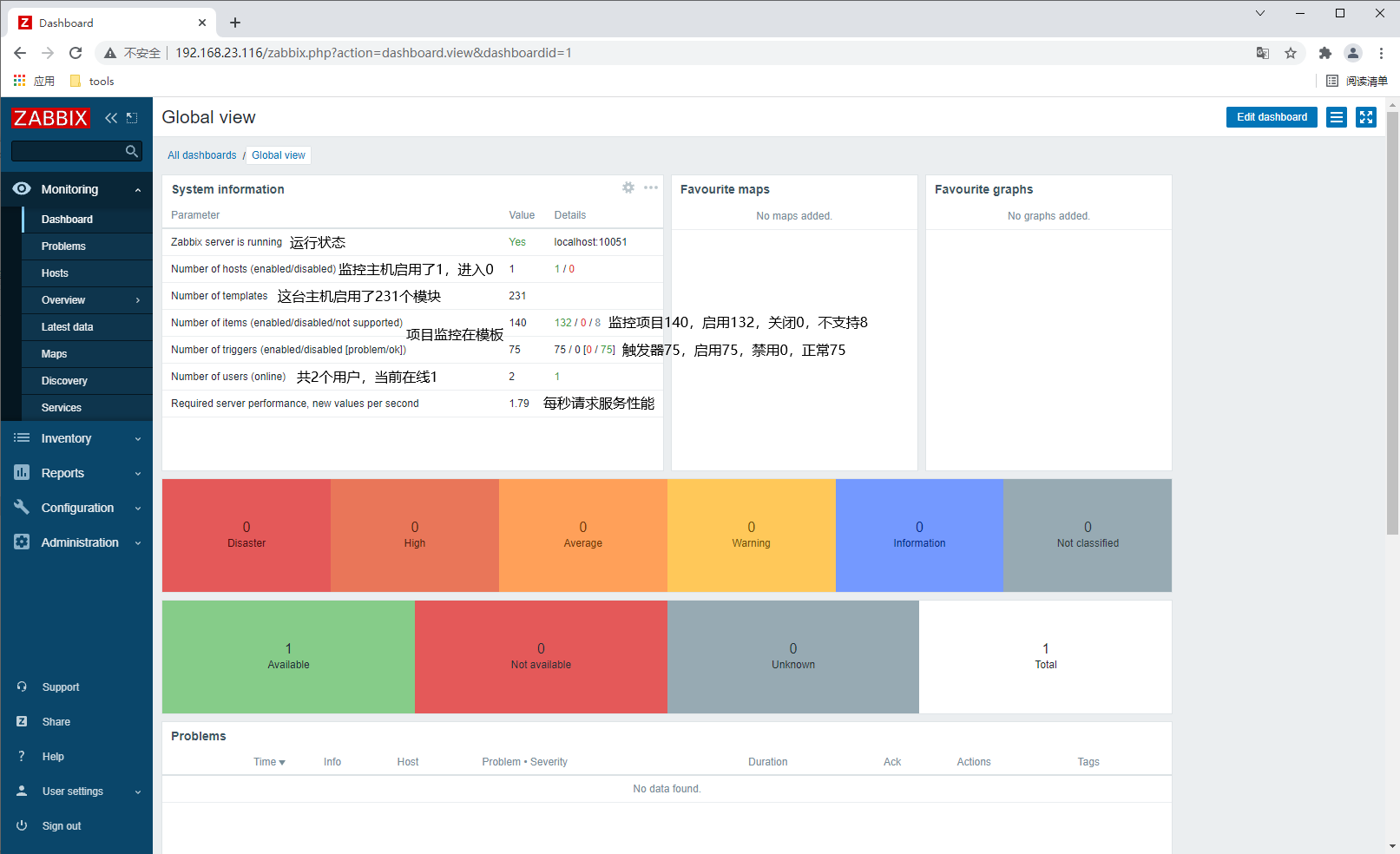Click the Global view breadcrumb link

[279, 155]
